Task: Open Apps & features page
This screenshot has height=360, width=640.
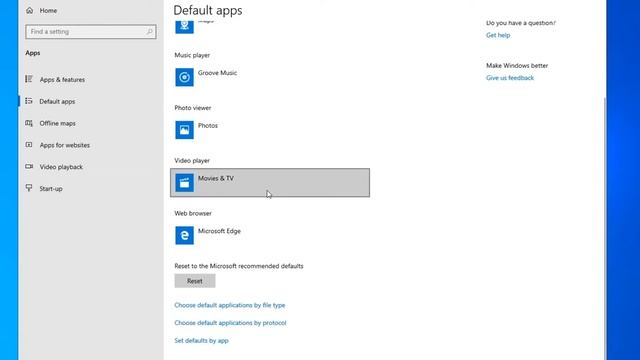Action: tap(62, 80)
